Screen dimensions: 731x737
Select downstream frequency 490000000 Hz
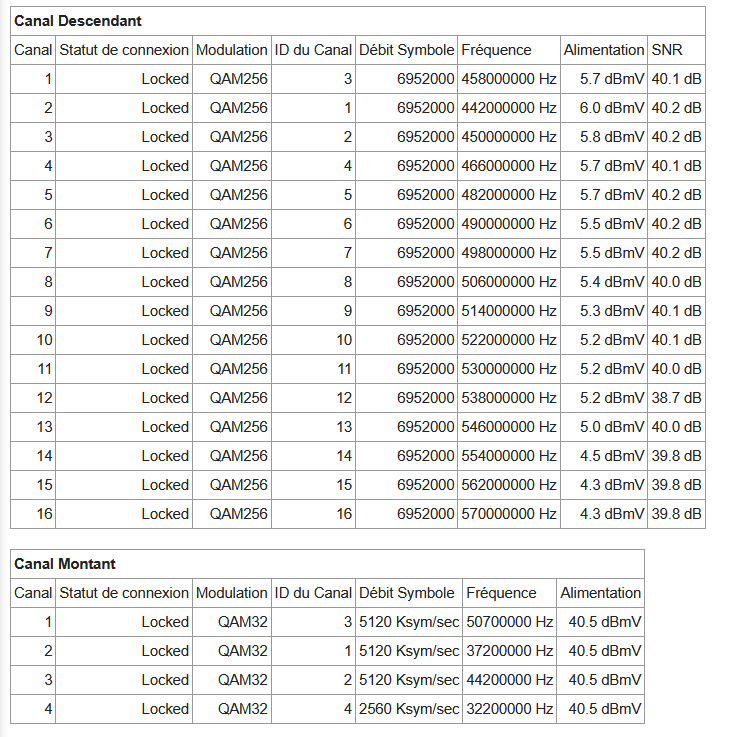(509, 224)
